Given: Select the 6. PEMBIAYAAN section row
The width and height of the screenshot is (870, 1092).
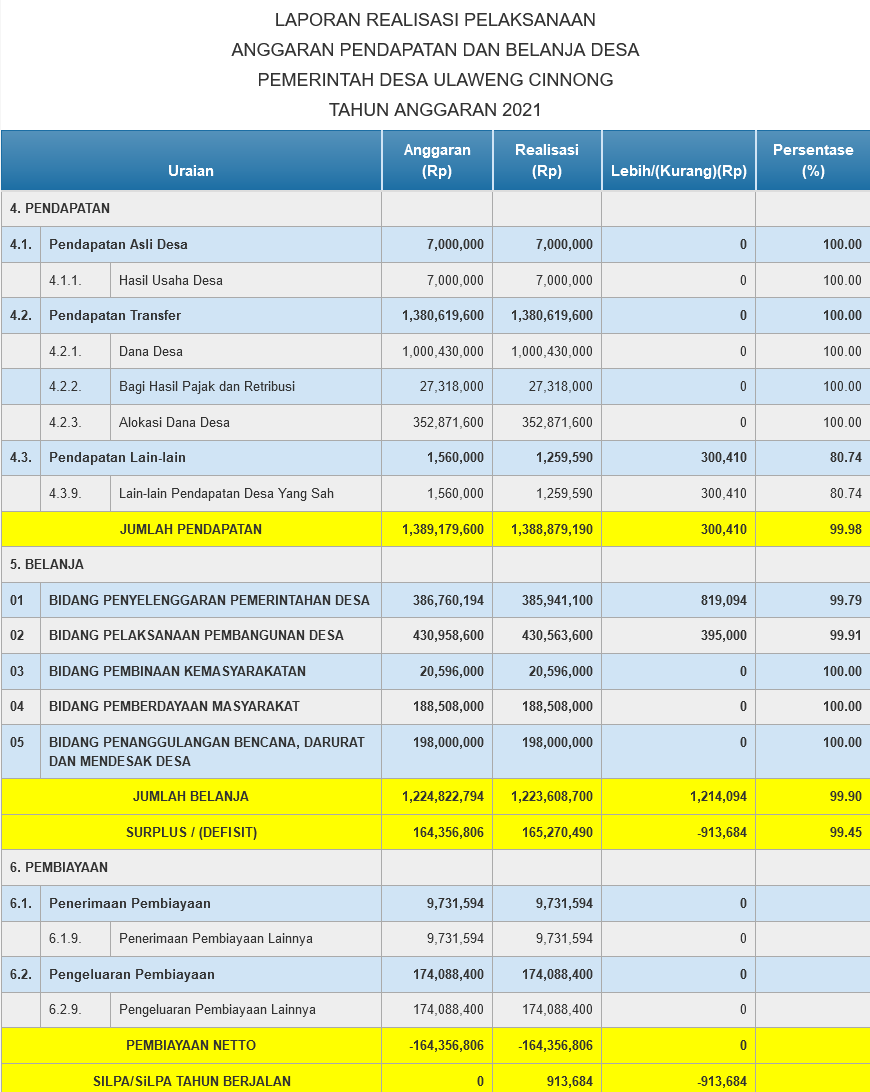Looking at the screenshot, I should (435, 868).
